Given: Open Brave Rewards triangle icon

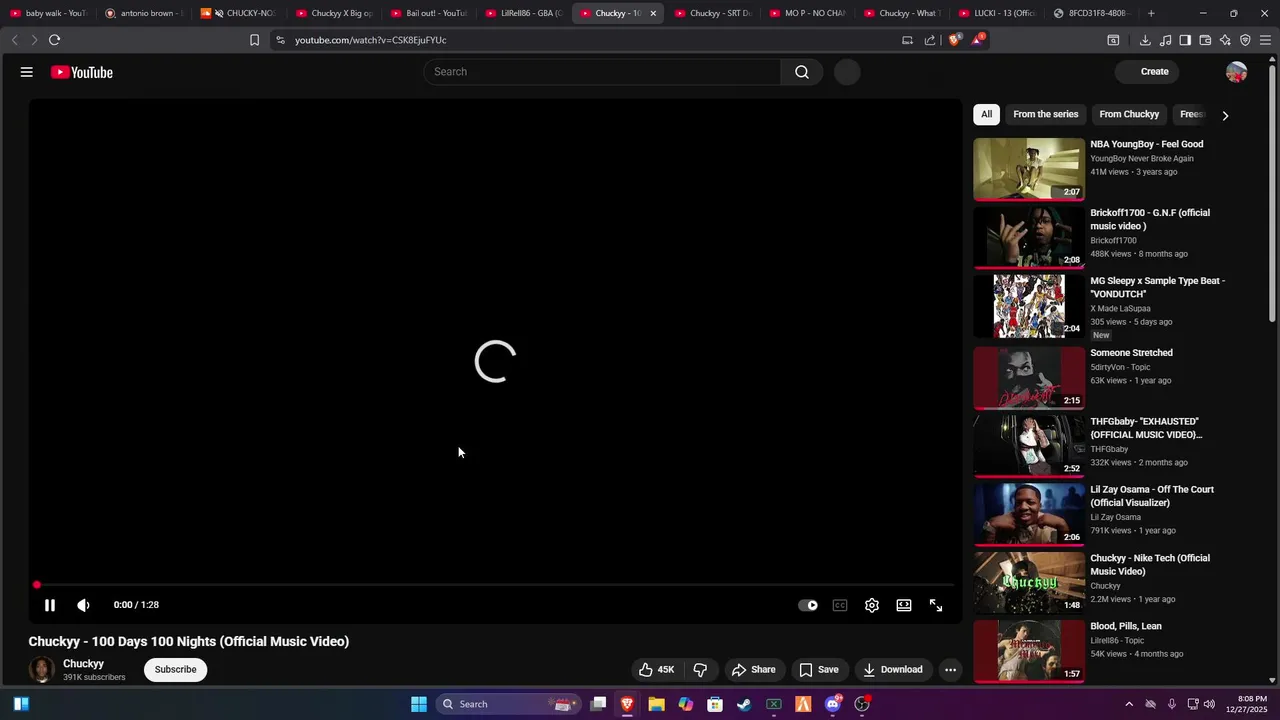Looking at the screenshot, I should 978,40.
